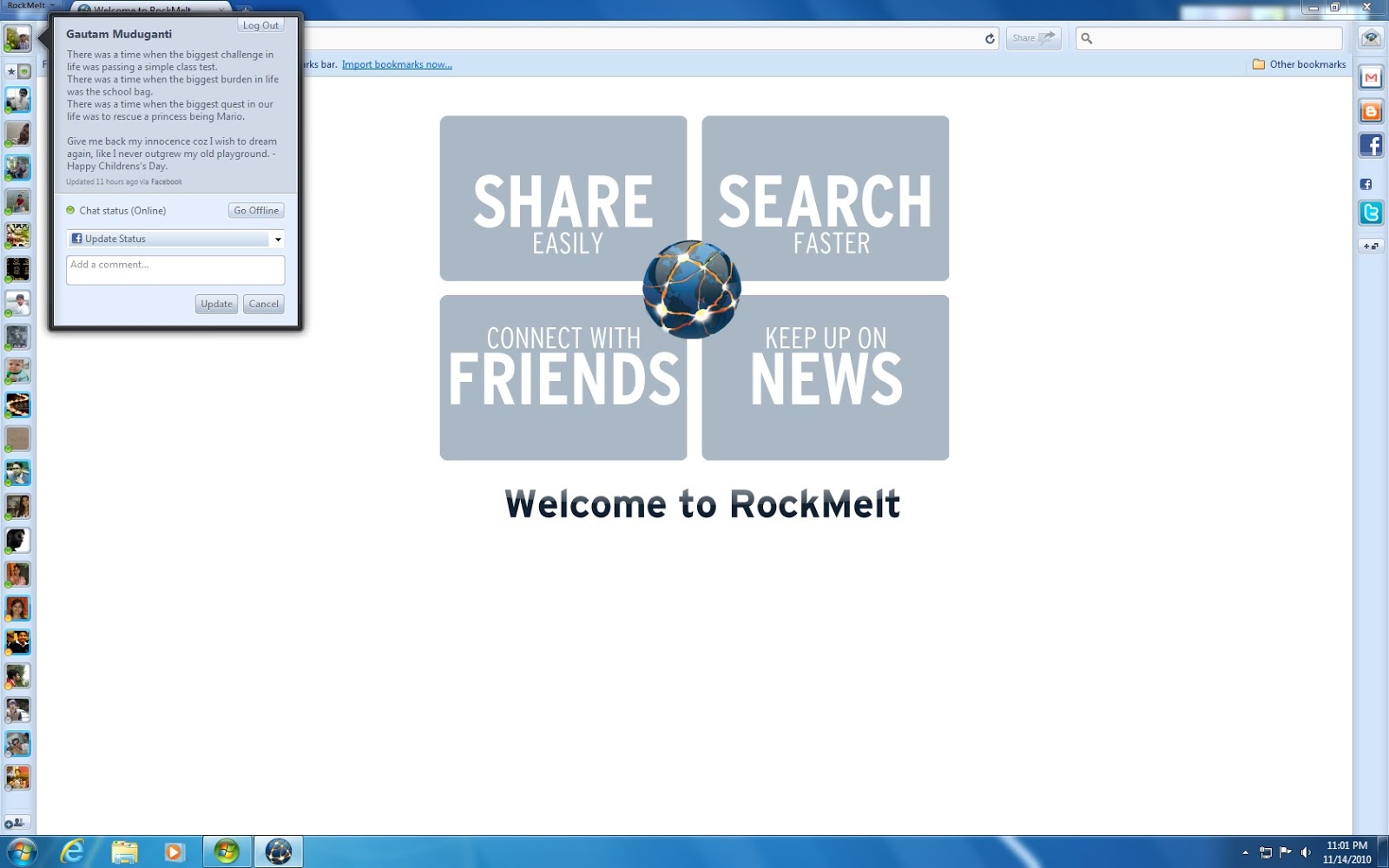Image resolution: width=1389 pixels, height=868 pixels.
Task: Switch to Windows Media Center in taskbar
Action: 227,852
